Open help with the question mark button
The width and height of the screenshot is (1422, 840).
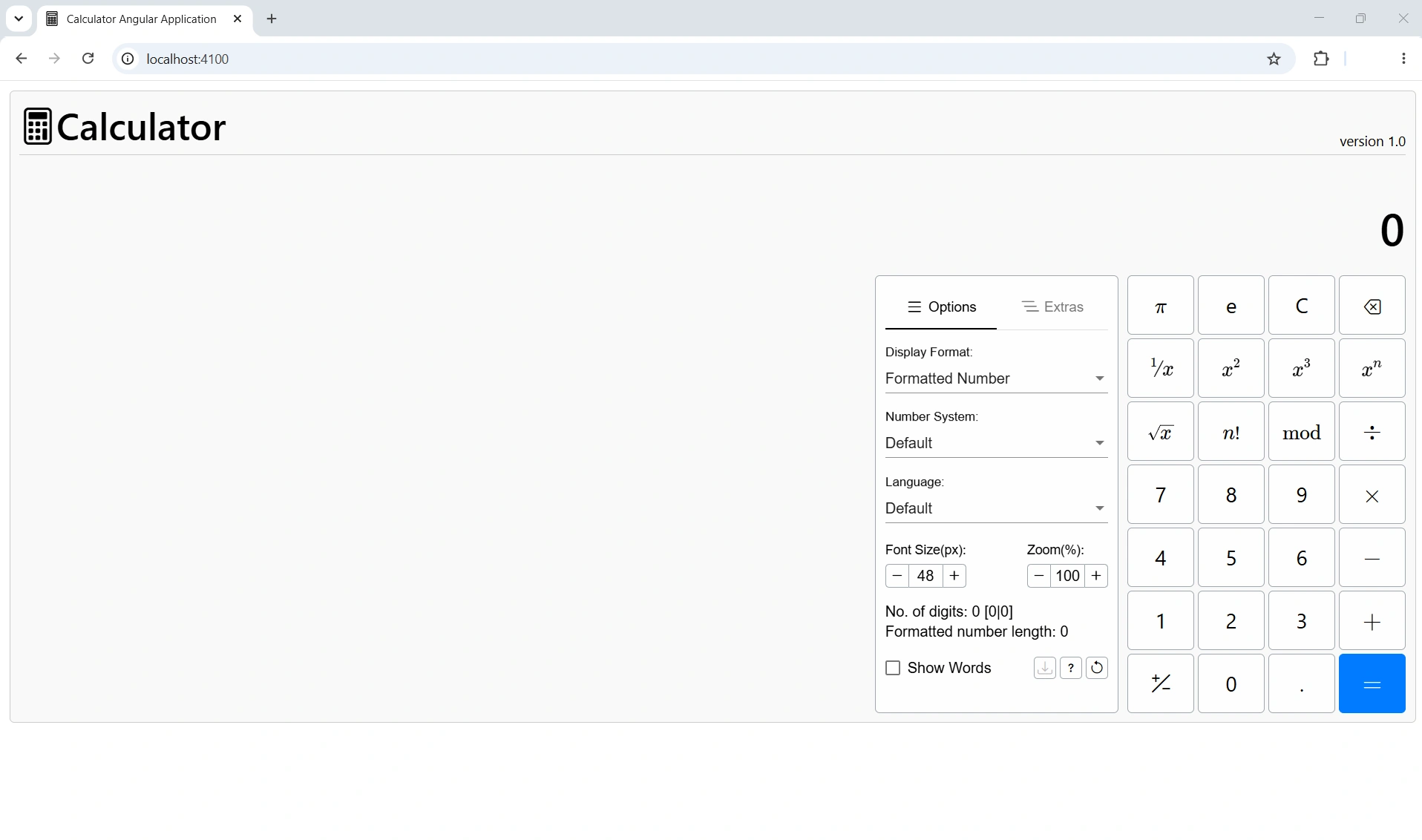(1070, 668)
